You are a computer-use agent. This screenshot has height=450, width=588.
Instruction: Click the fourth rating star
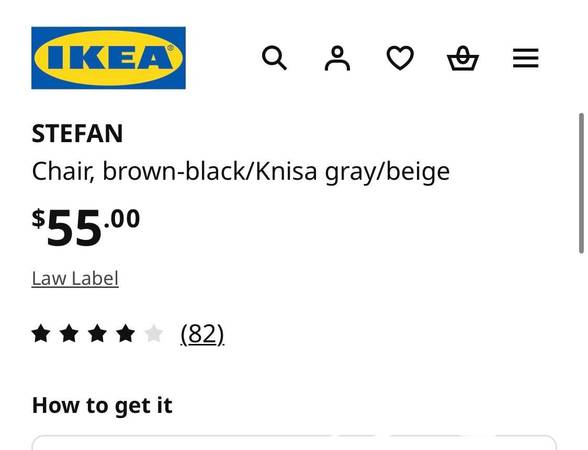(125, 334)
